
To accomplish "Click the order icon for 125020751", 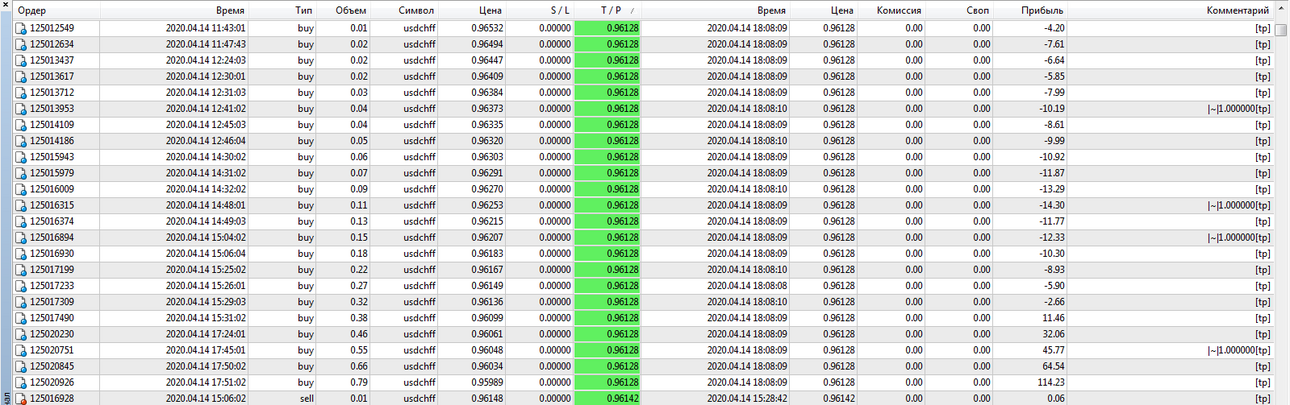I will [x=21, y=350].
